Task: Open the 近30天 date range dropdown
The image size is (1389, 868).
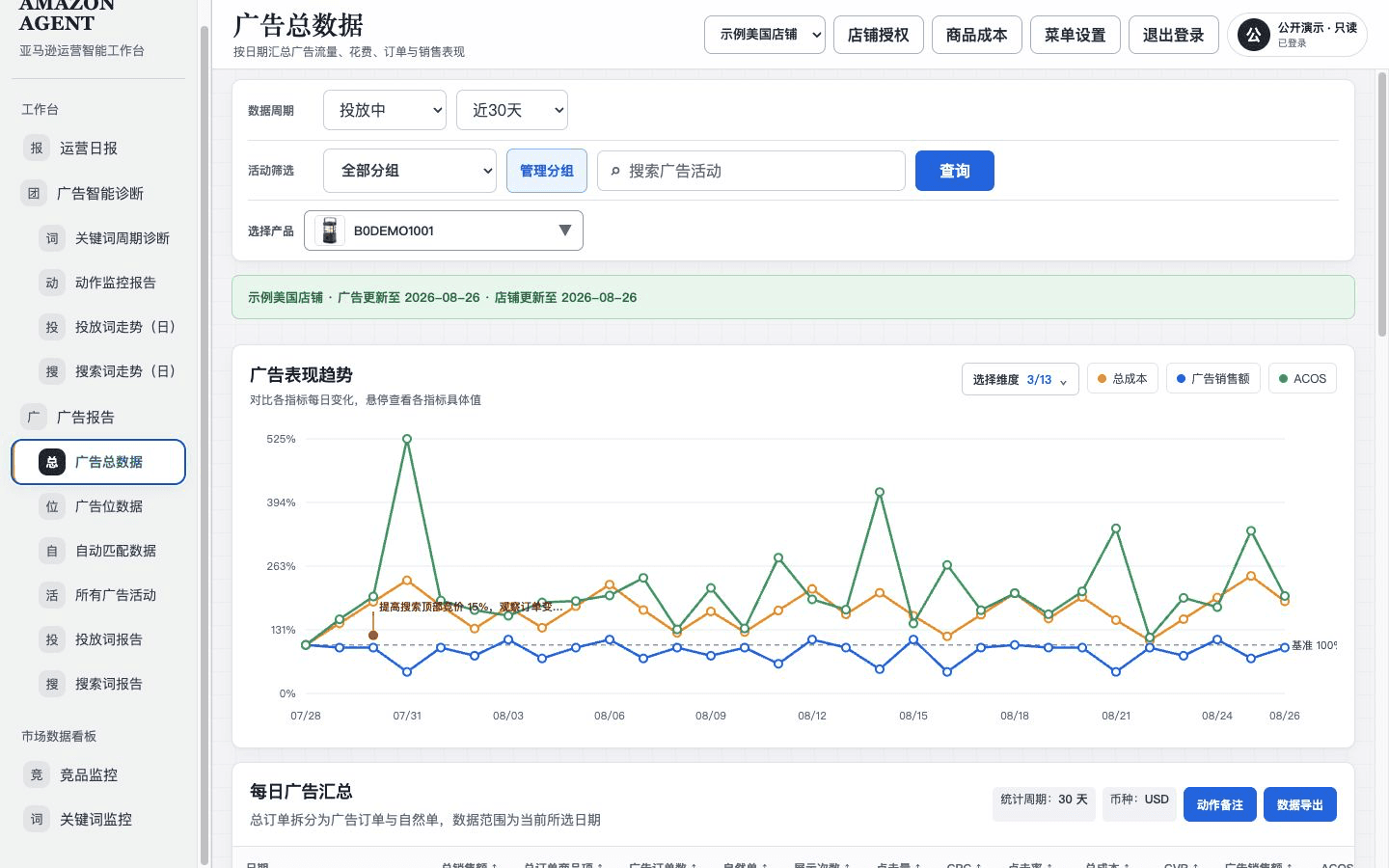Action: (x=512, y=110)
